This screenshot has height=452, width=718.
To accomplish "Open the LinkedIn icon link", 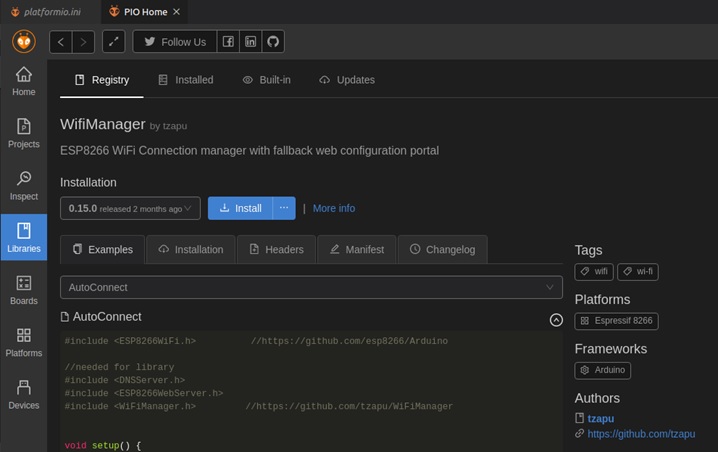I will click(x=250, y=42).
